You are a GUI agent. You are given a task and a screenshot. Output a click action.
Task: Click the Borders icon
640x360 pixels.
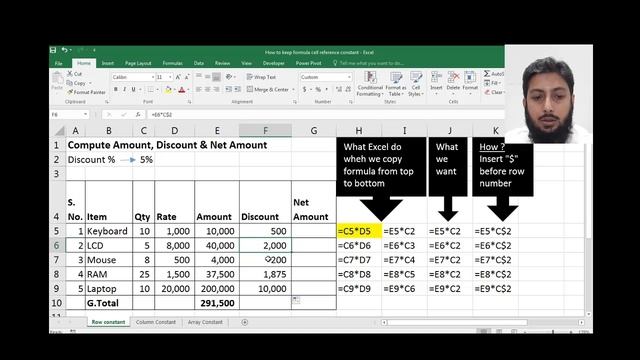coord(151,89)
